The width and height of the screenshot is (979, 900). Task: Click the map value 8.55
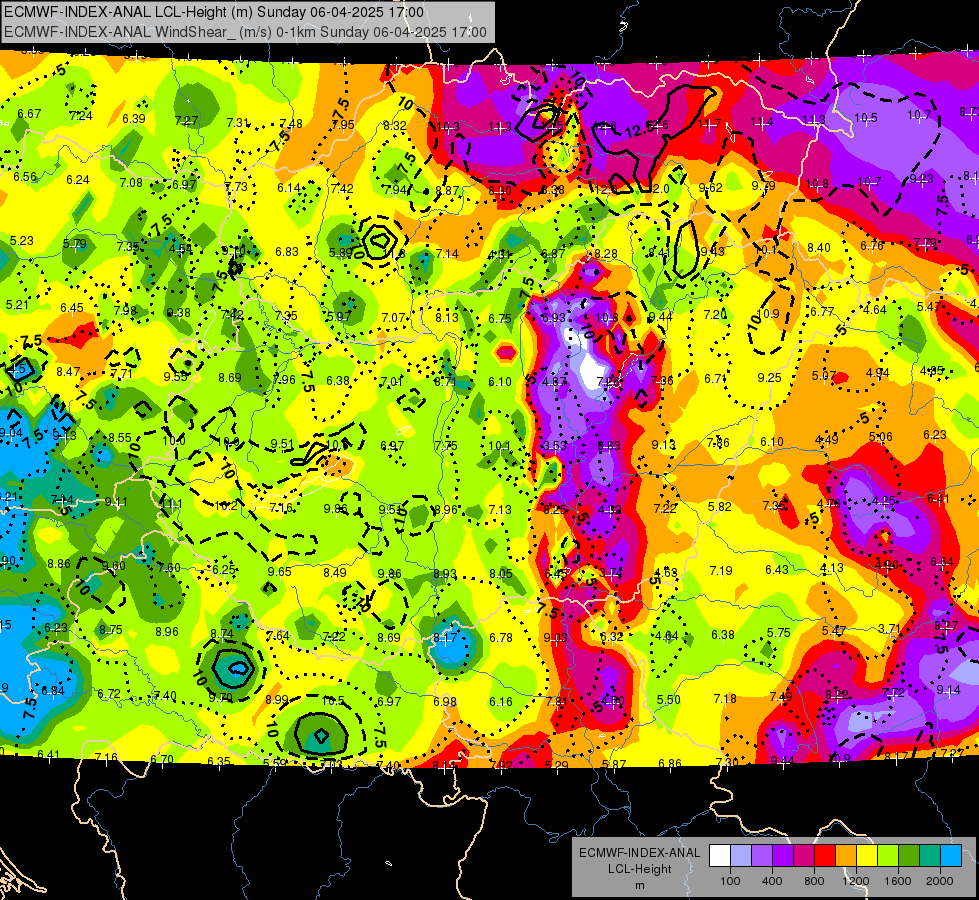click(120, 438)
